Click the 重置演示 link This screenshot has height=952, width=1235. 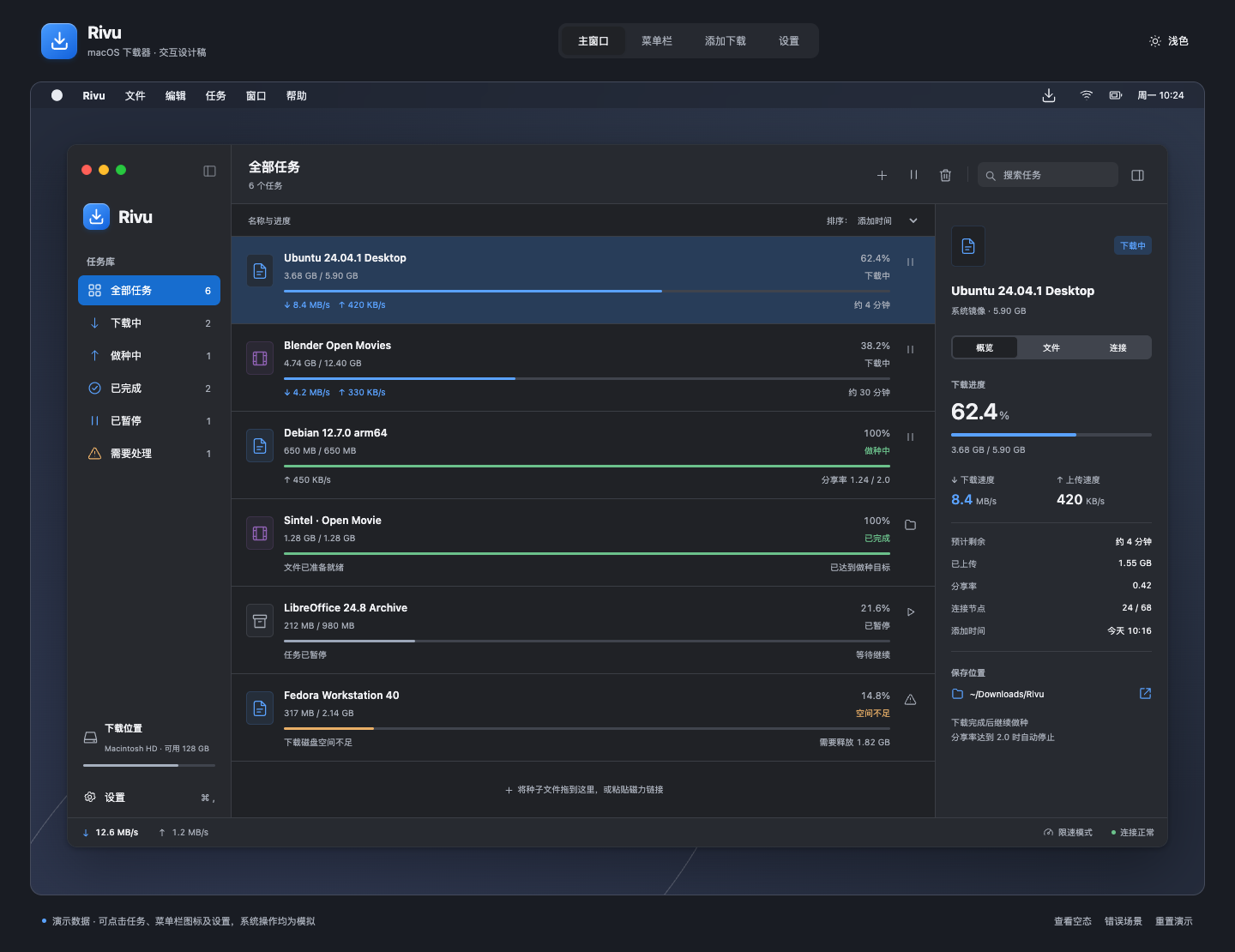(1174, 921)
